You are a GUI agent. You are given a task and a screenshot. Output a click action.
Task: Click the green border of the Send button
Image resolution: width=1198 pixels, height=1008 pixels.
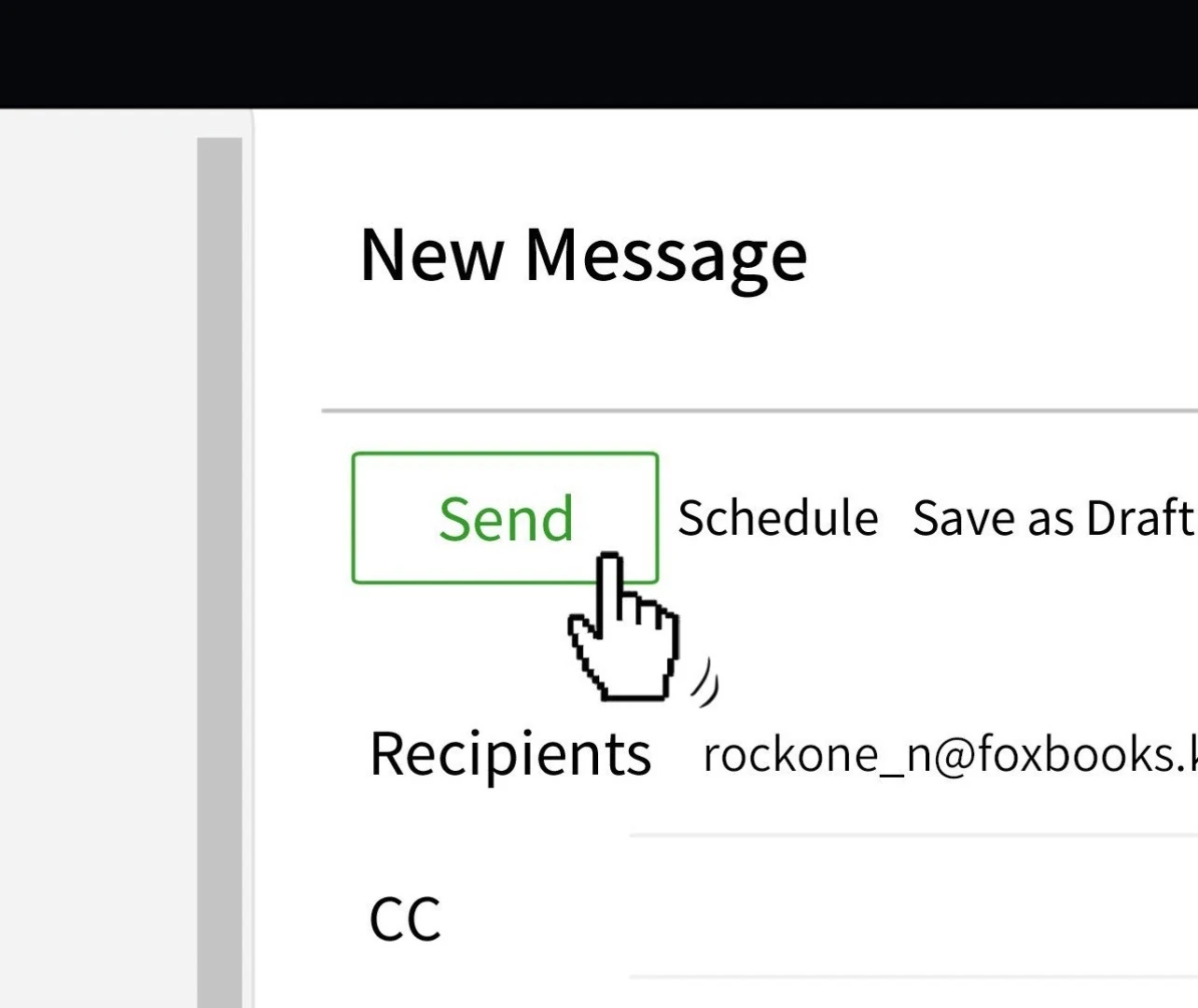click(x=505, y=455)
